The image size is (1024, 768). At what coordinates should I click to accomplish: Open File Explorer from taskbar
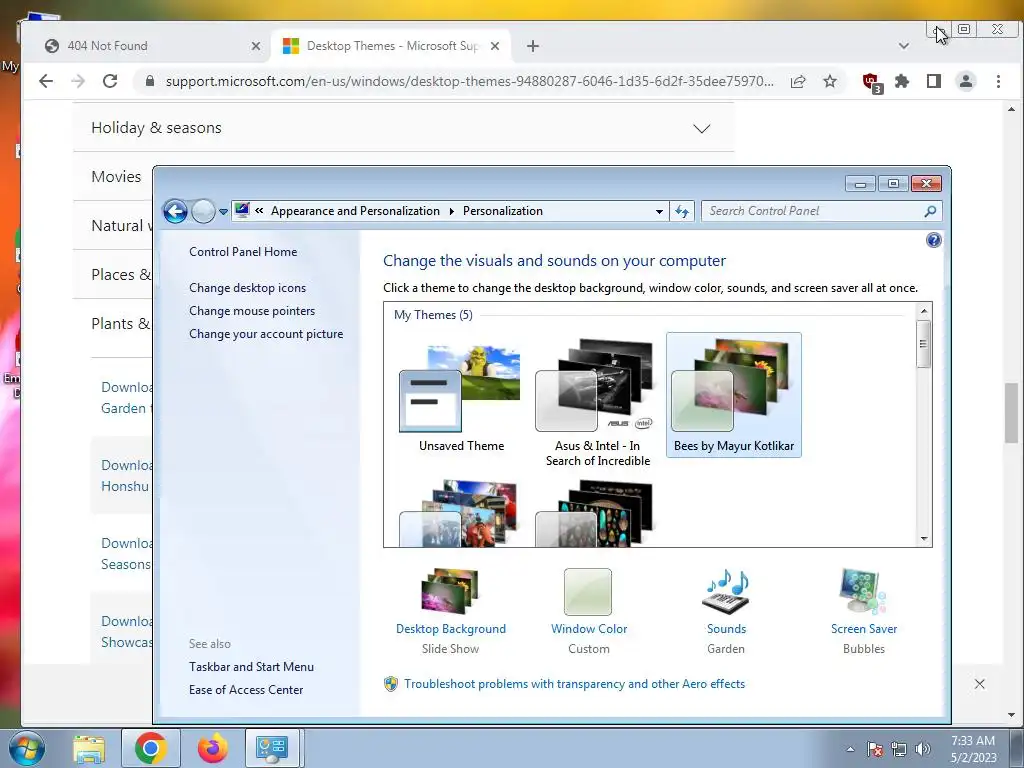pyautogui.click(x=89, y=748)
